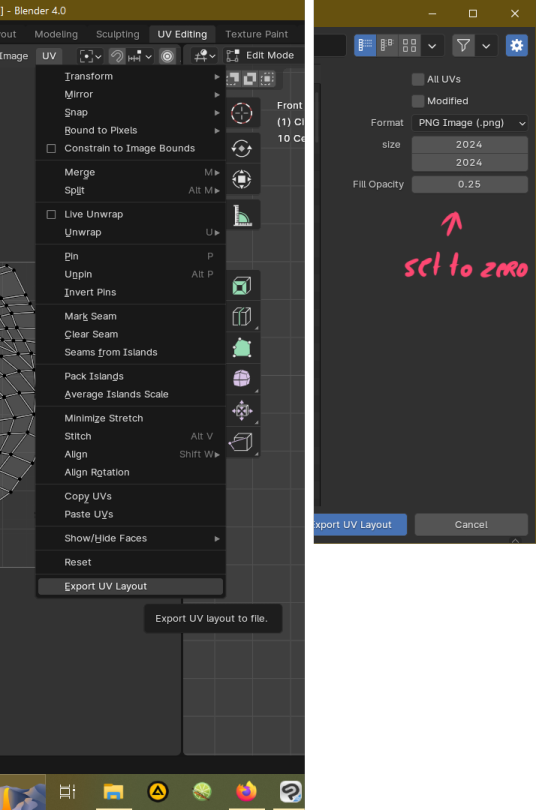Open File Explorer from the taskbar
Screen dimensions: 536x810
click(113, 791)
